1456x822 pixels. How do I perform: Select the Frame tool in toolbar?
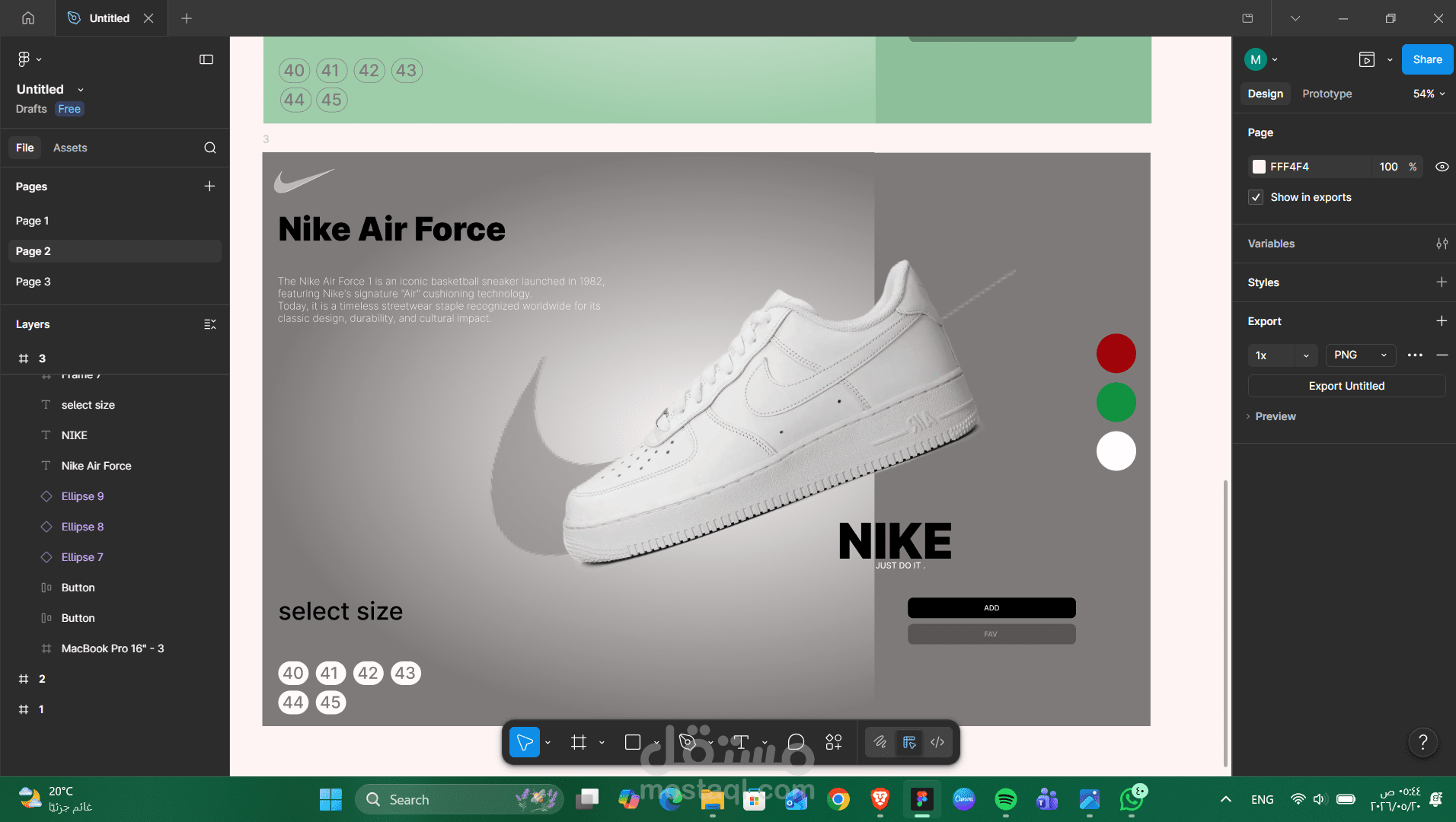[x=579, y=742]
